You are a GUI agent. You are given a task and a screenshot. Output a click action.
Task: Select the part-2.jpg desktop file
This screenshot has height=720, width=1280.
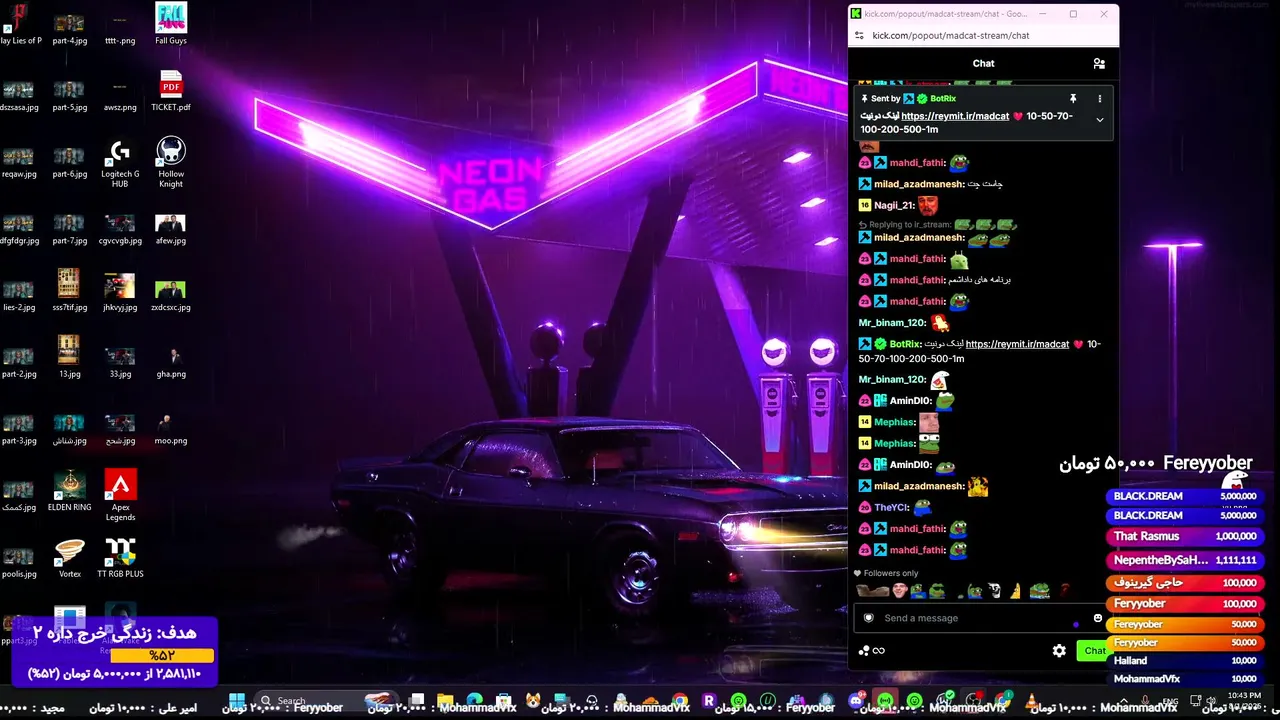pyautogui.click(x=19, y=363)
